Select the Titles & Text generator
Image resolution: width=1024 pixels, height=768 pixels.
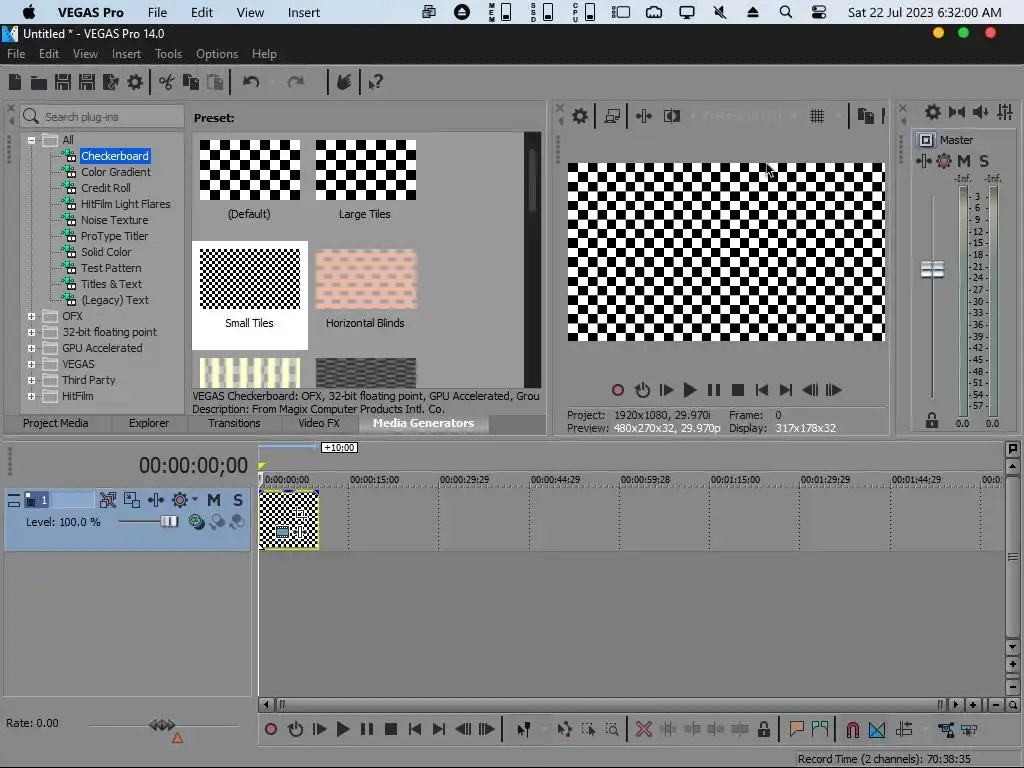click(x=111, y=284)
